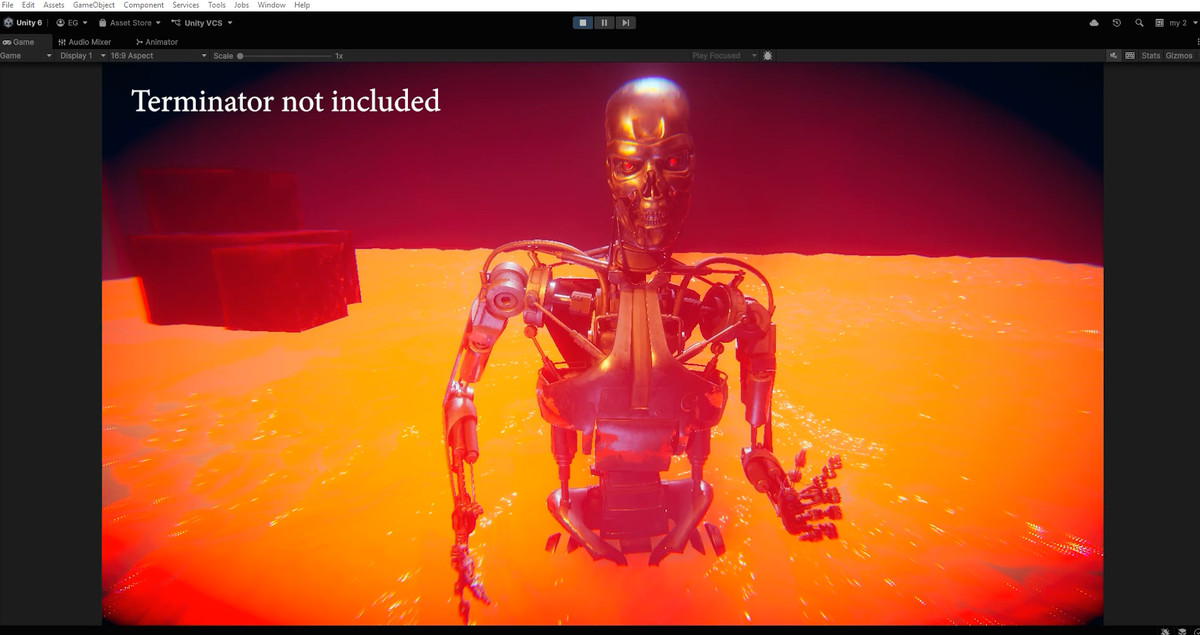Open the 16:9 Aspect dropdown
The image size is (1200, 635).
click(x=158, y=56)
